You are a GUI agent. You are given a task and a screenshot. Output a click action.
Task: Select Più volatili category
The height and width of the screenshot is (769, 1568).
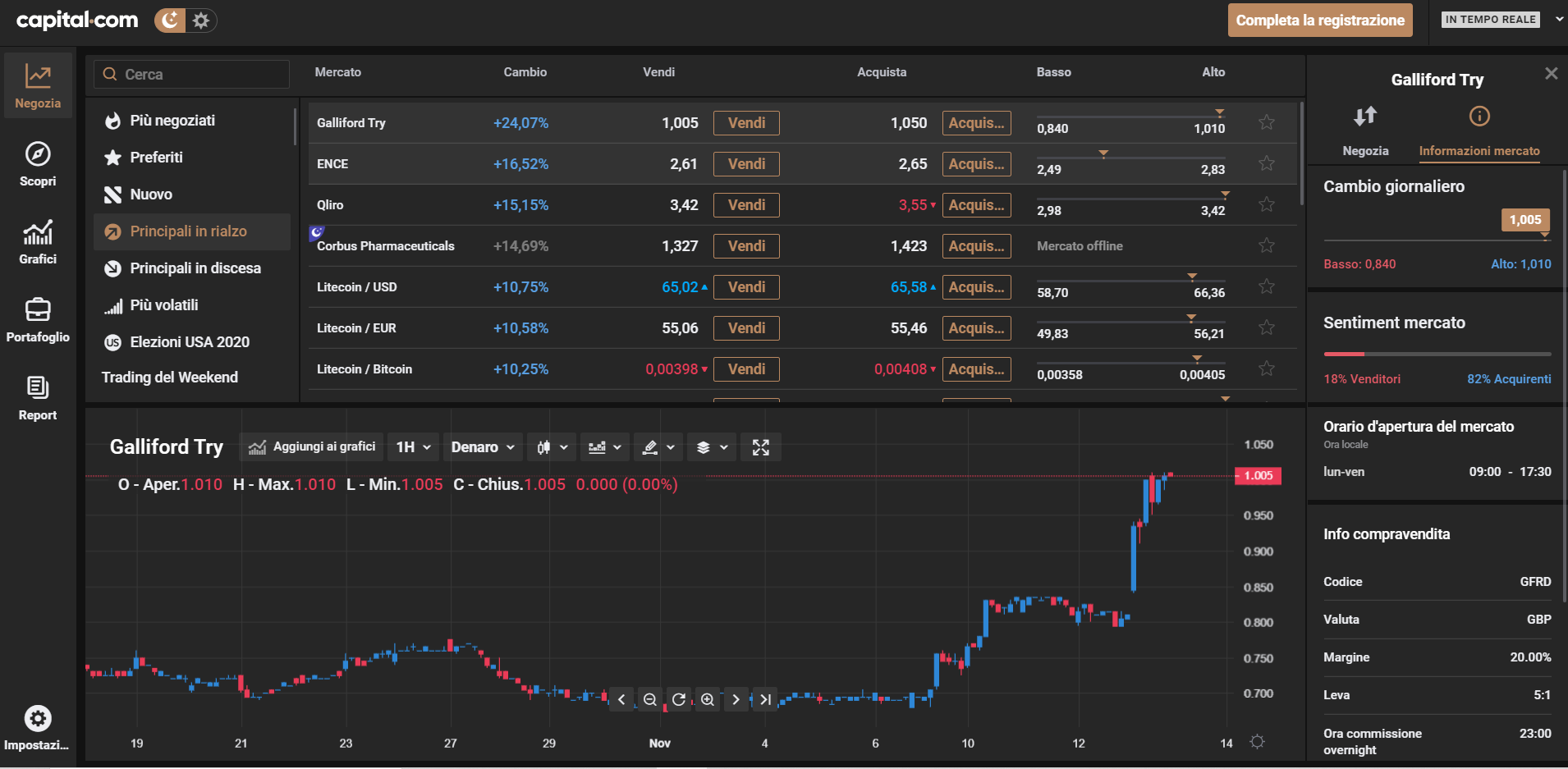[x=192, y=305]
